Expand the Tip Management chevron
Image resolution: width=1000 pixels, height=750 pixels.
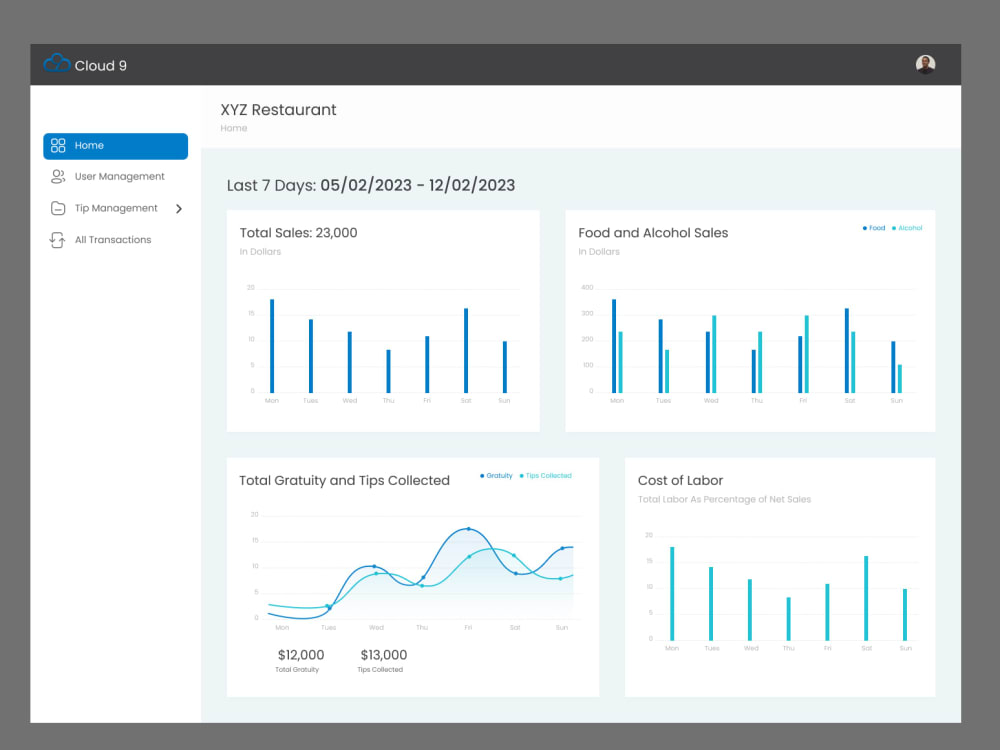179,209
